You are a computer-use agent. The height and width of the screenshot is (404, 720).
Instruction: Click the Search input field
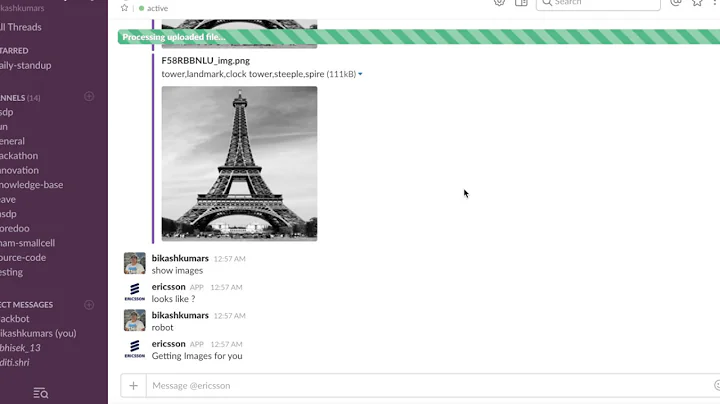tap(598, 3)
